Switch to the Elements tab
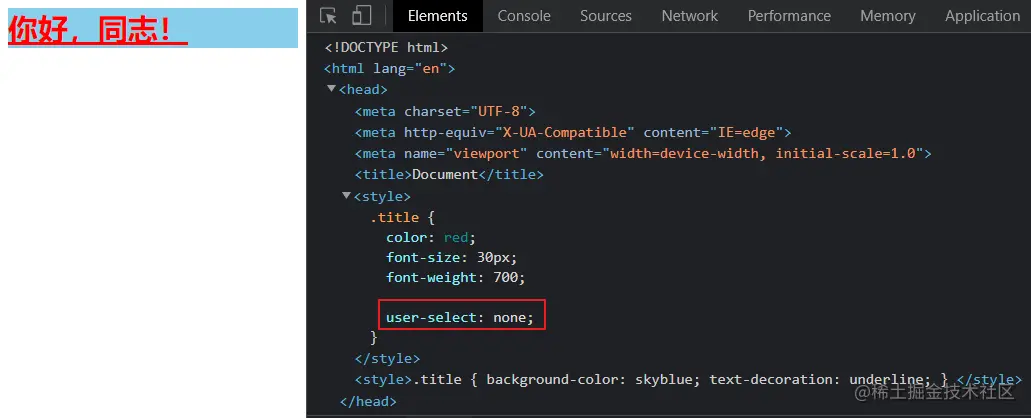This screenshot has height=418, width=1031. point(438,16)
